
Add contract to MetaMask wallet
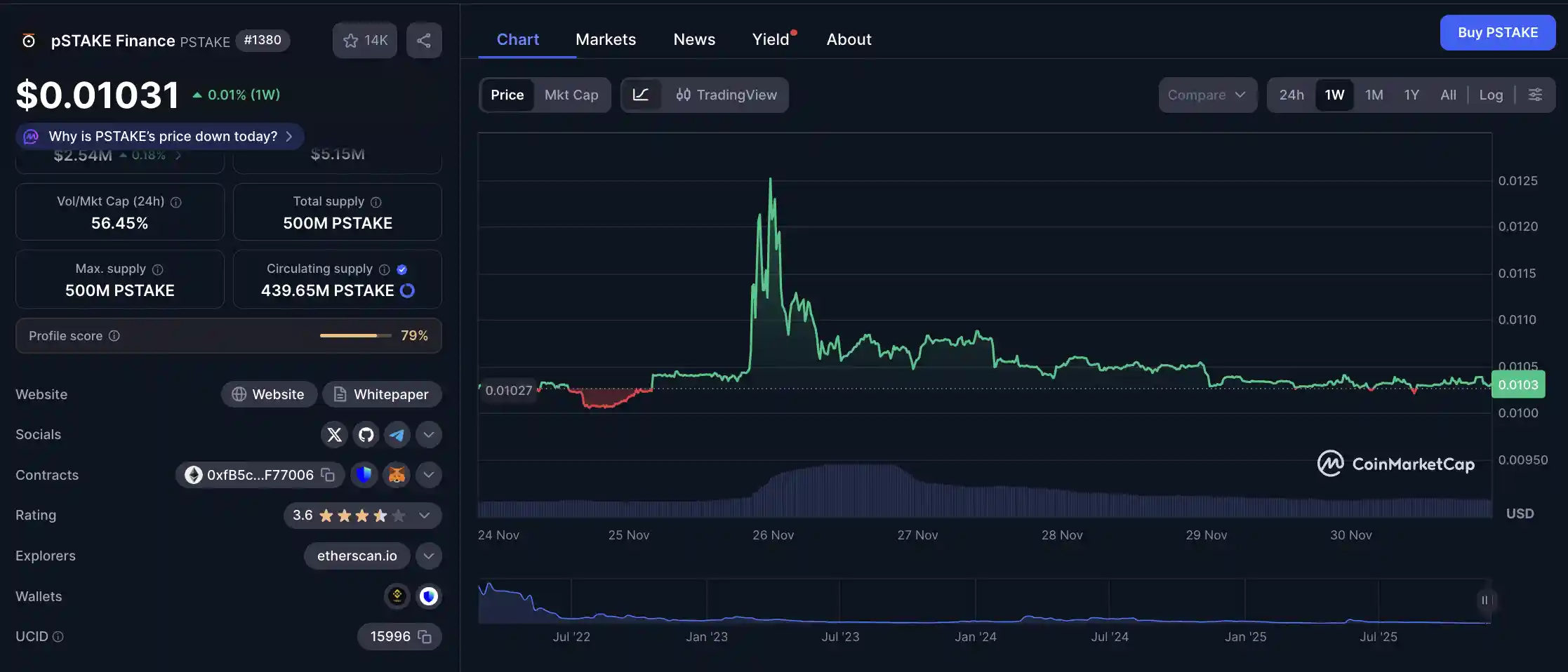point(396,475)
